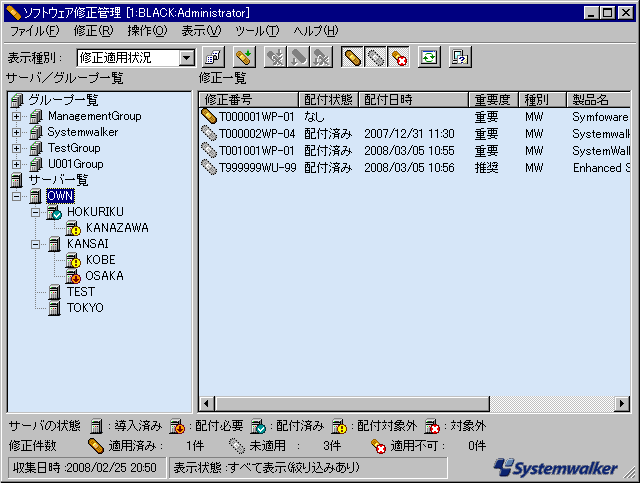Open the ファイル(F) menu
The image size is (640, 483).
coord(34,31)
